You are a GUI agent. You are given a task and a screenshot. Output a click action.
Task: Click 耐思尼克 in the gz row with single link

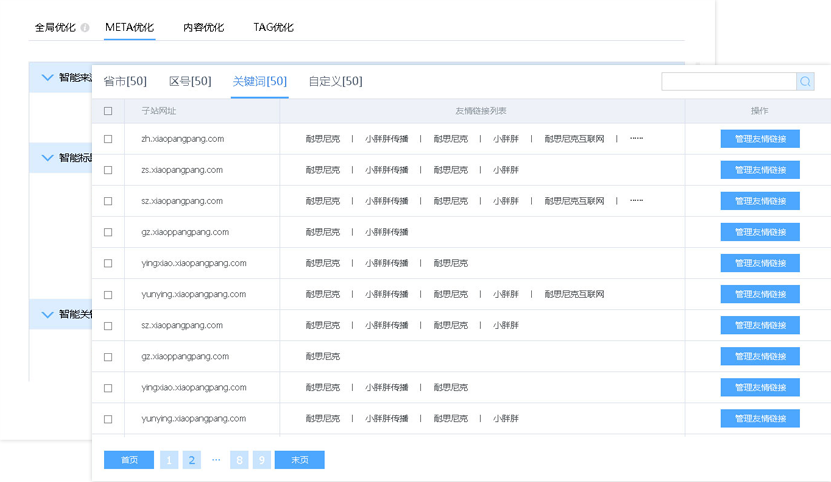[323, 356]
